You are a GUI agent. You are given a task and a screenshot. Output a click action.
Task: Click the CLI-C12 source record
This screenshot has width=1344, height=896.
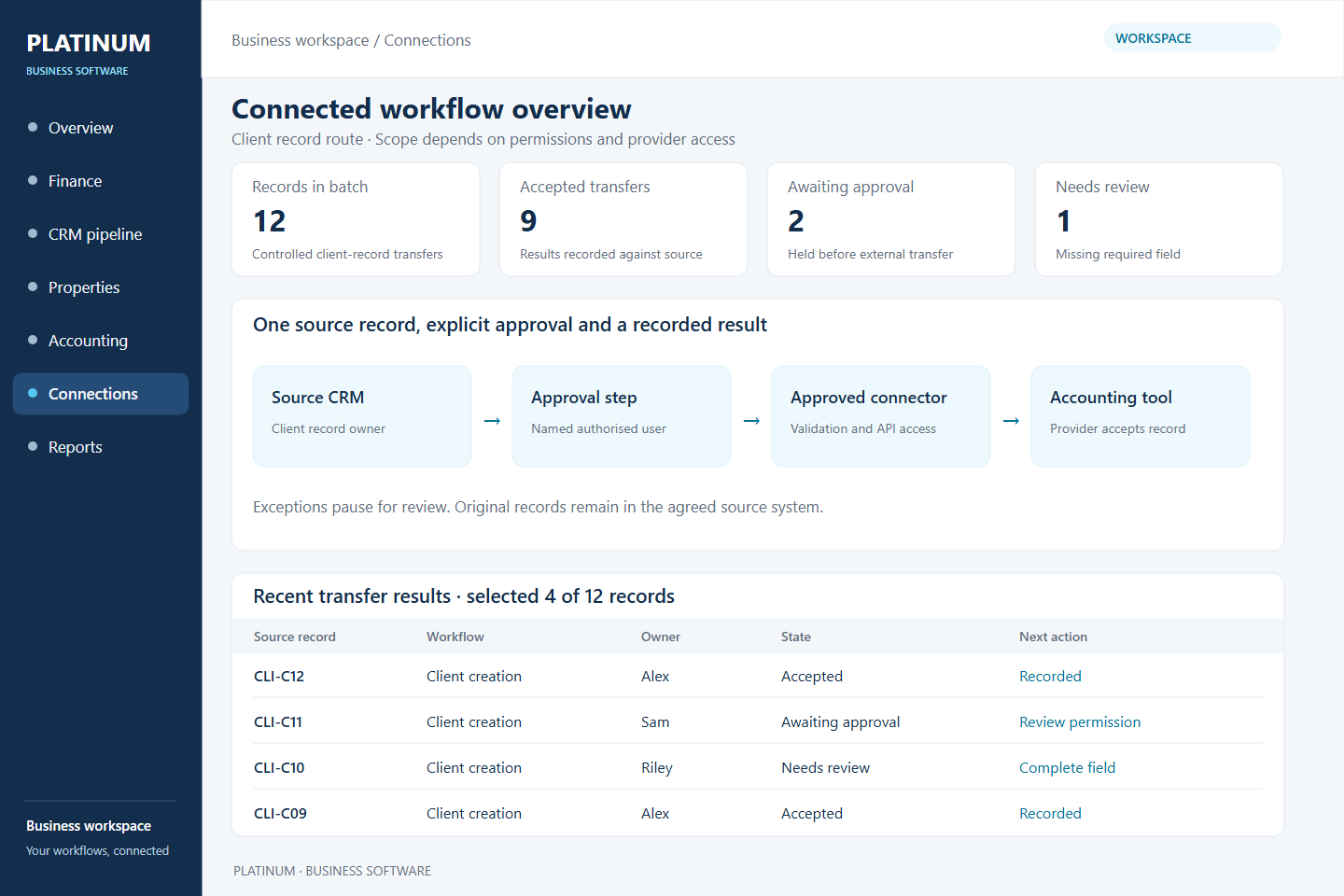click(x=279, y=677)
